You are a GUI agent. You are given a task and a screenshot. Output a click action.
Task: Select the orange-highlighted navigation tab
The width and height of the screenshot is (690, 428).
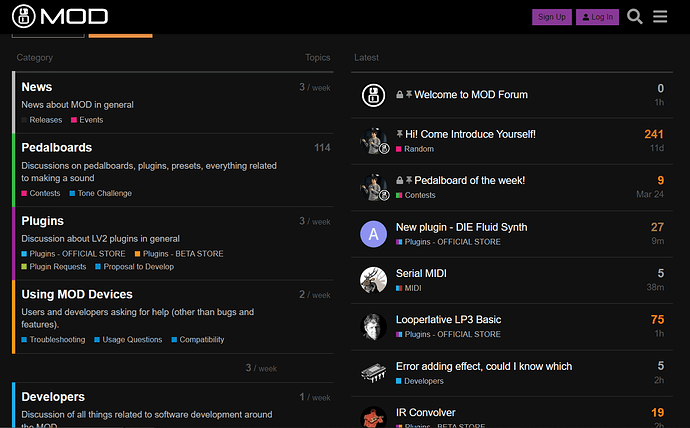[x=121, y=36]
